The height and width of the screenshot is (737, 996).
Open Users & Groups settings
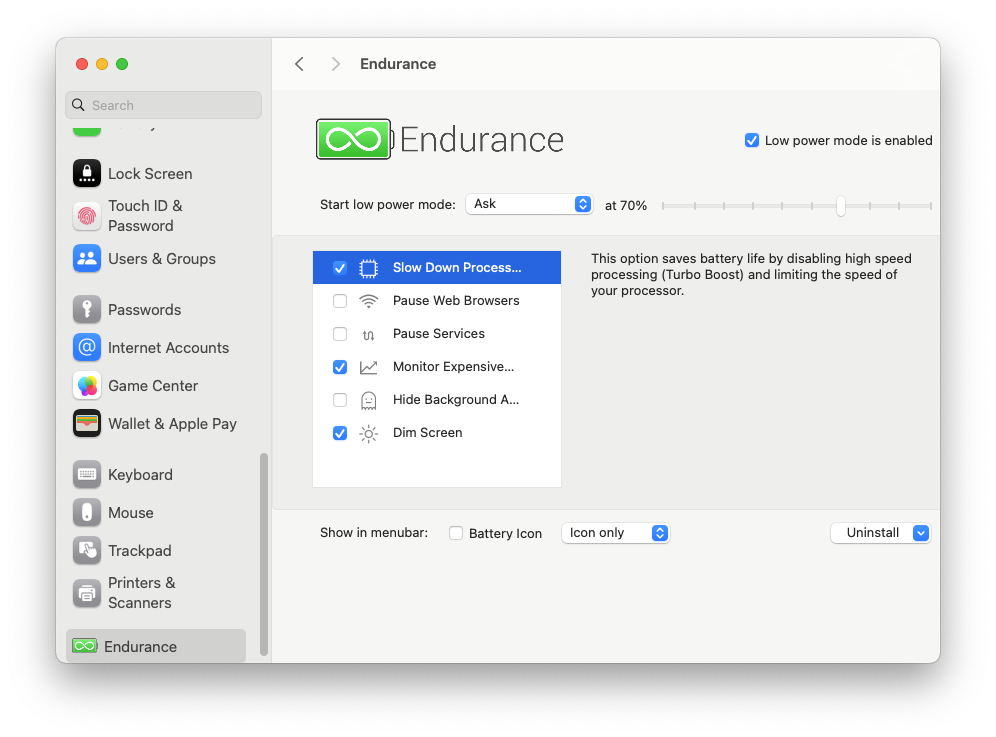click(161, 258)
